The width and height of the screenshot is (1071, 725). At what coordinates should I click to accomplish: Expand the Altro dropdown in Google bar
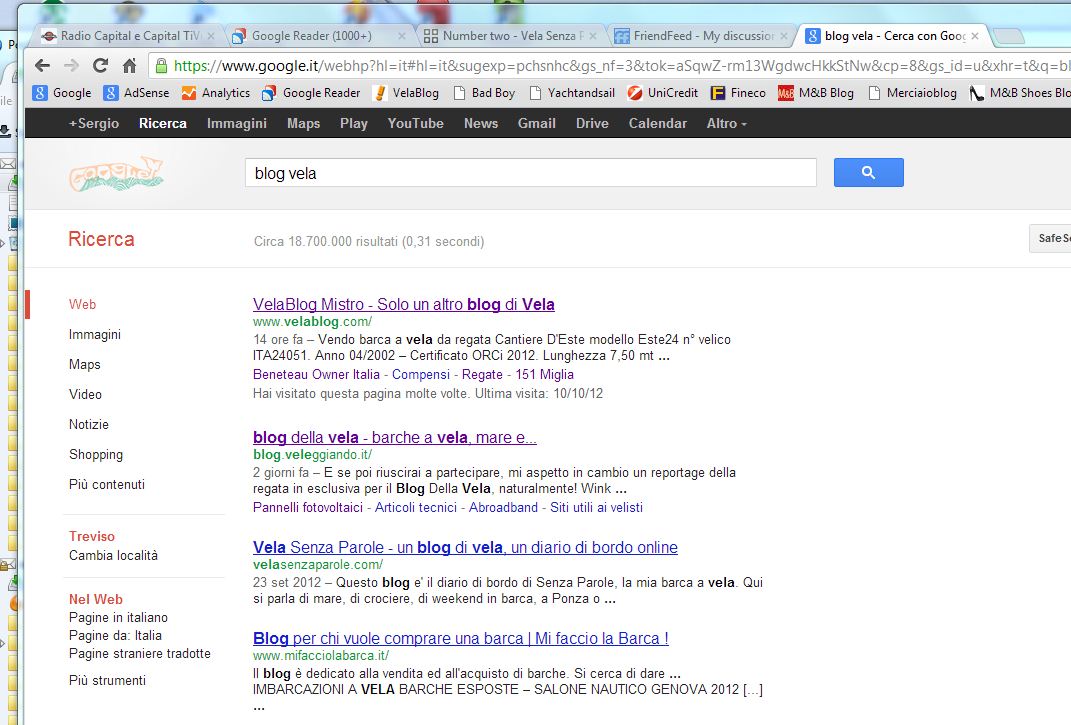pos(727,124)
